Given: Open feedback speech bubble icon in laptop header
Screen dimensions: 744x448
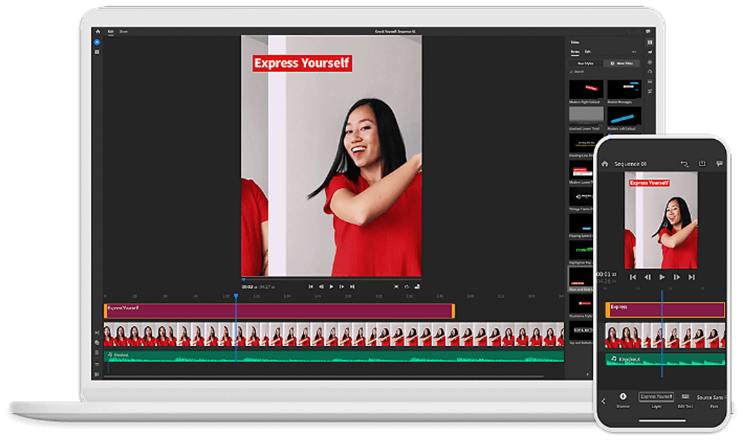Looking at the screenshot, I should [x=648, y=31].
